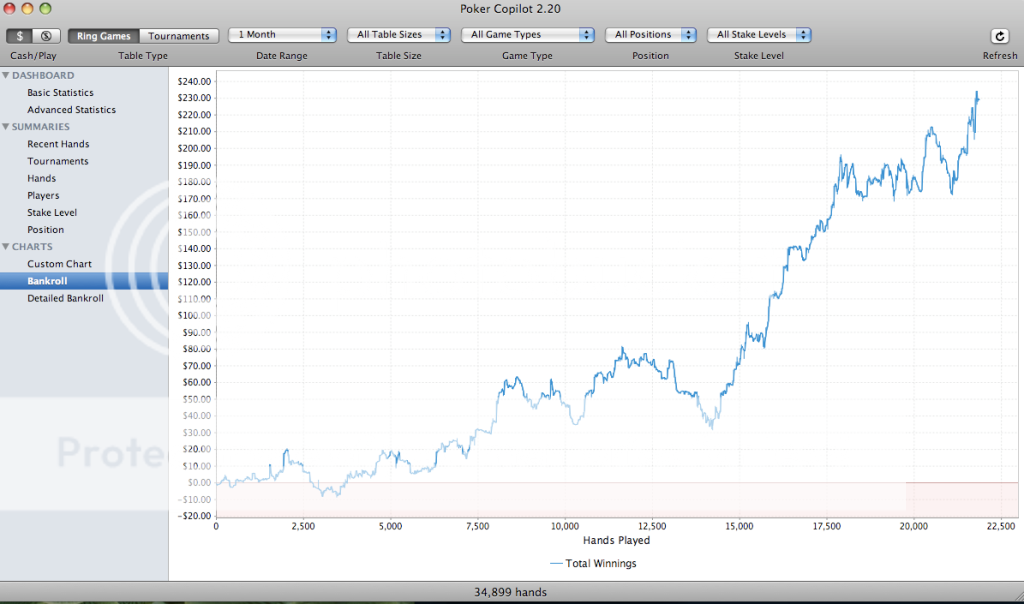Click the yellow minimize window button
This screenshot has height=604, width=1024.
pos(27,8)
